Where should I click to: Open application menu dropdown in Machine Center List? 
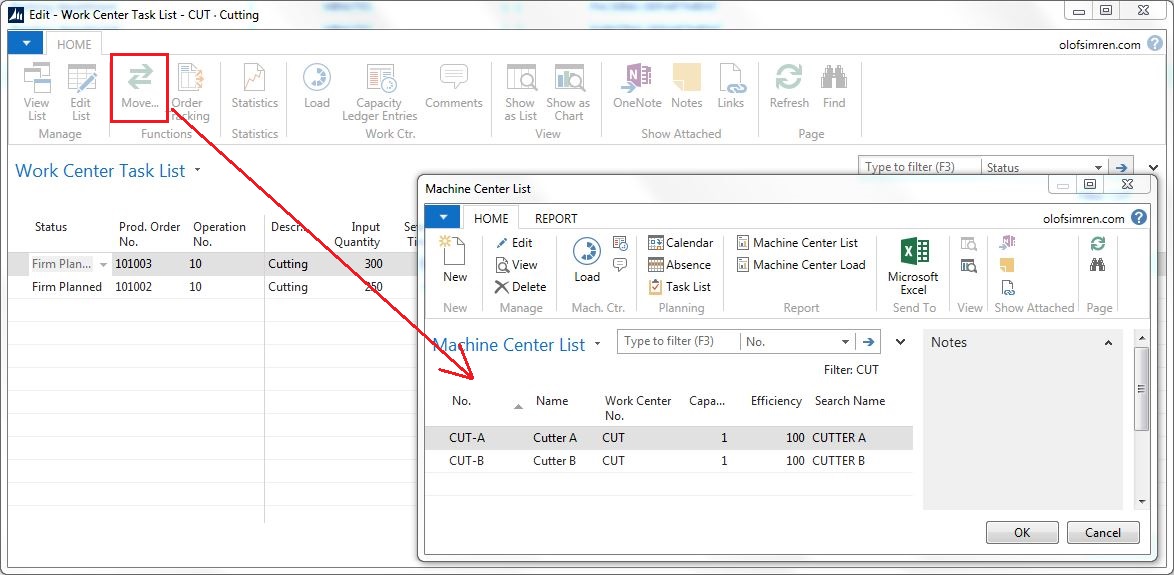[x=443, y=217]
